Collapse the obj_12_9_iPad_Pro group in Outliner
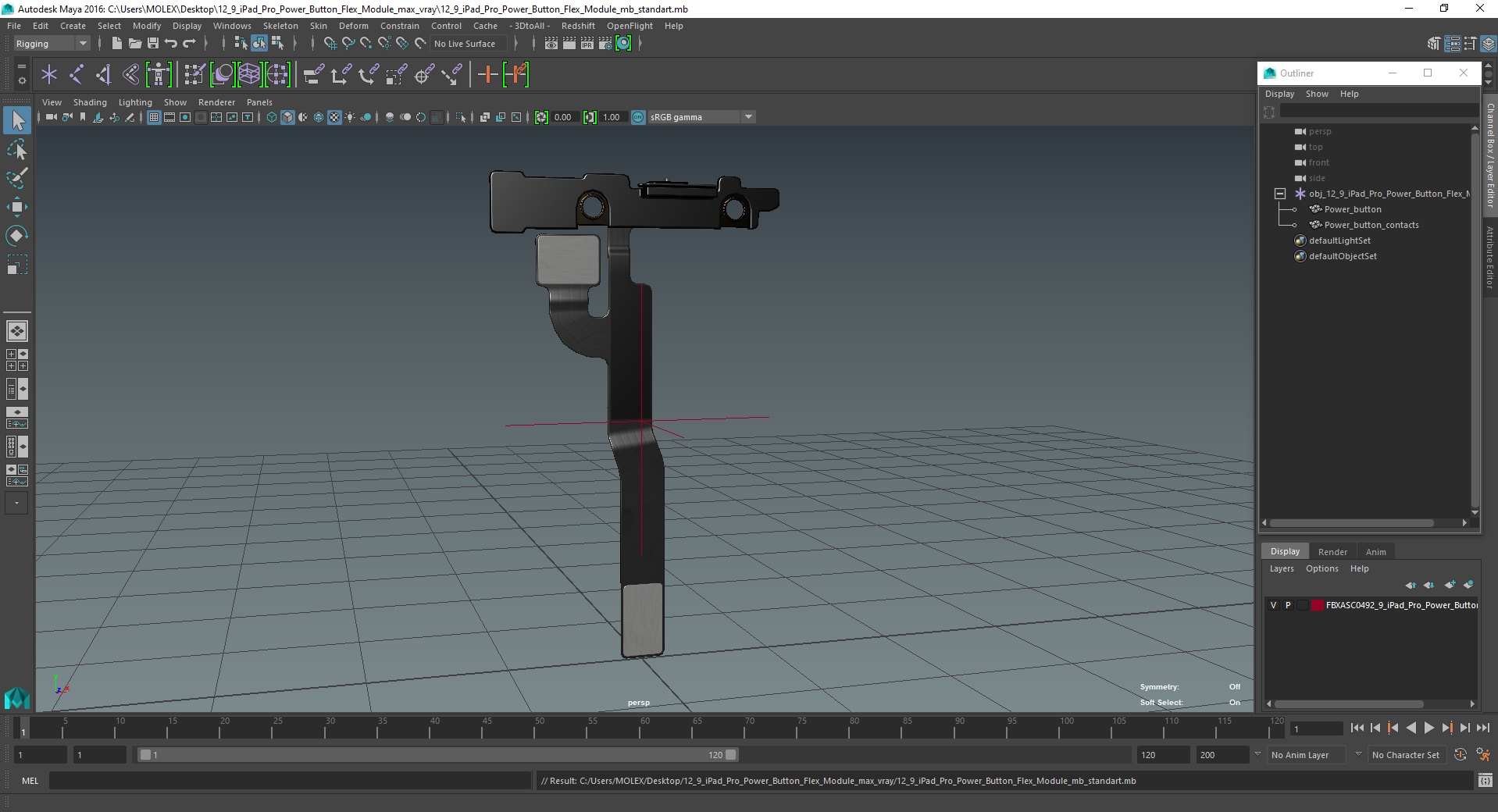 1279,194
